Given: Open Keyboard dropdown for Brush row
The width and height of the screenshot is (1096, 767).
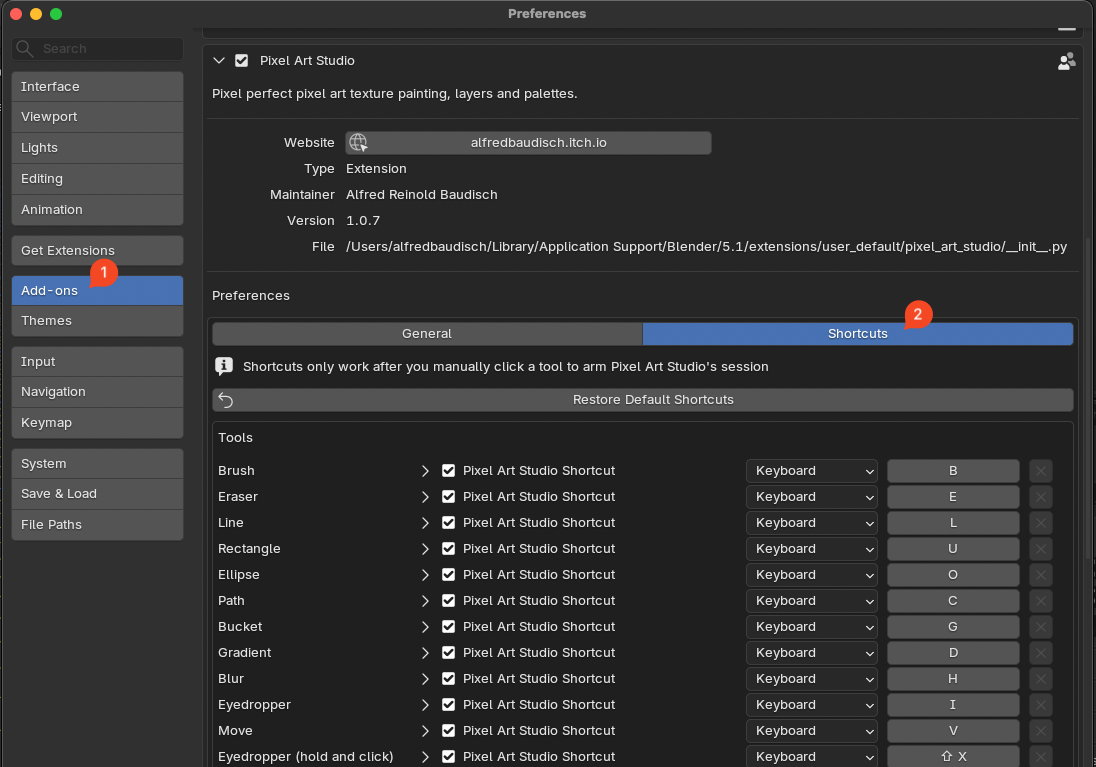Looking at the screenshot, I should 812,471.
